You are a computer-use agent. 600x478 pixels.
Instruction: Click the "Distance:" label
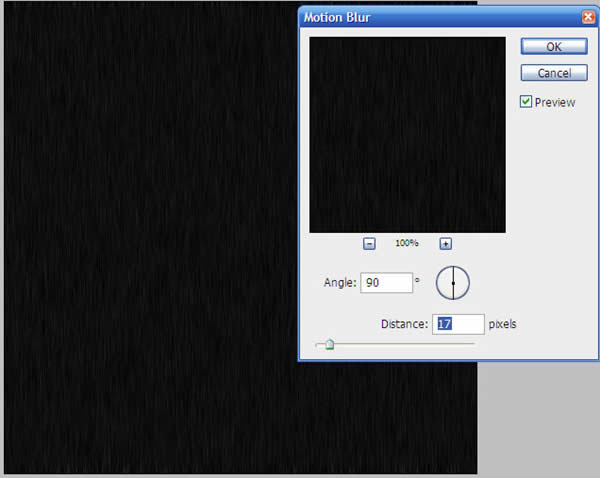tap(404, 324)
